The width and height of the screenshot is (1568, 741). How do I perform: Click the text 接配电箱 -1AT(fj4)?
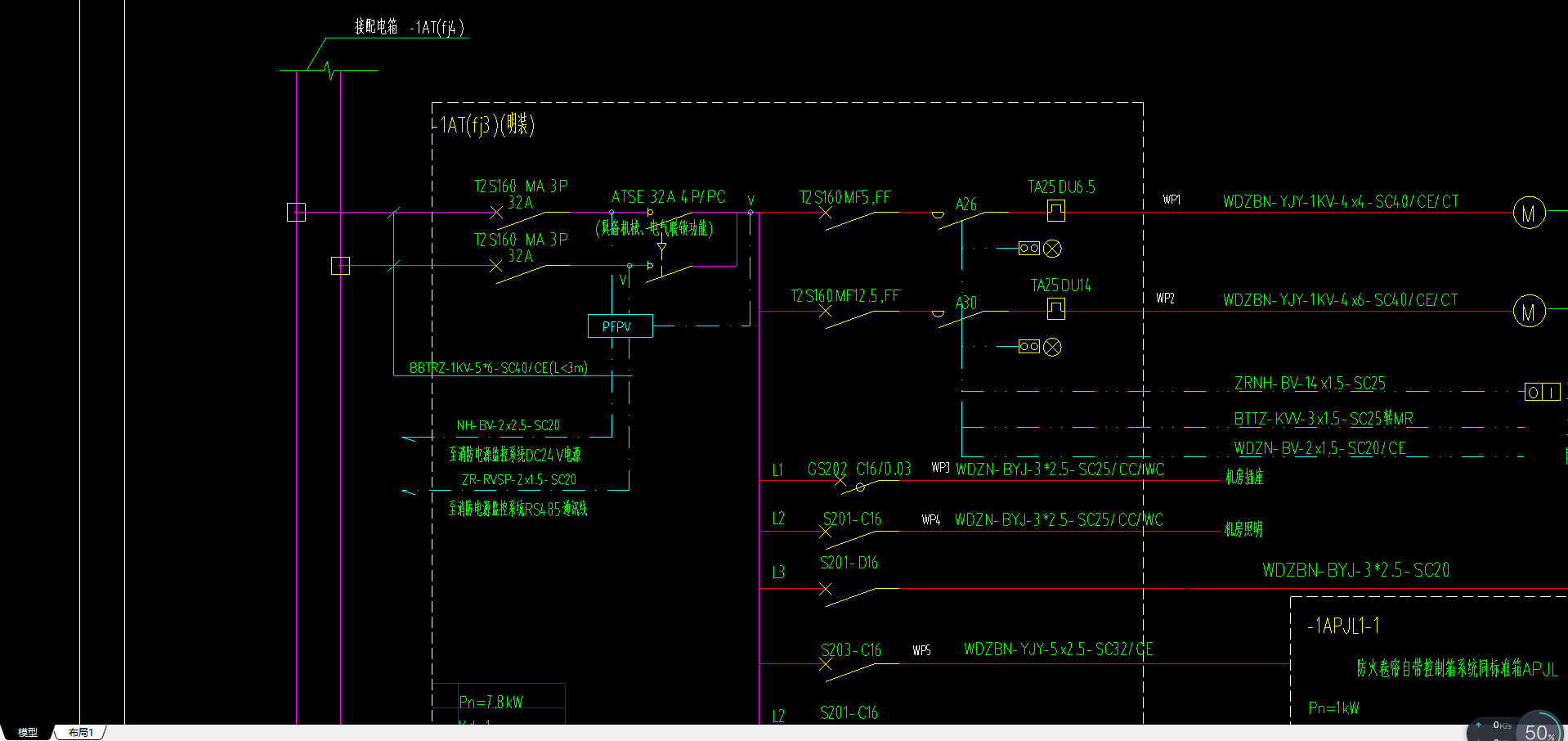coord(410,27)
